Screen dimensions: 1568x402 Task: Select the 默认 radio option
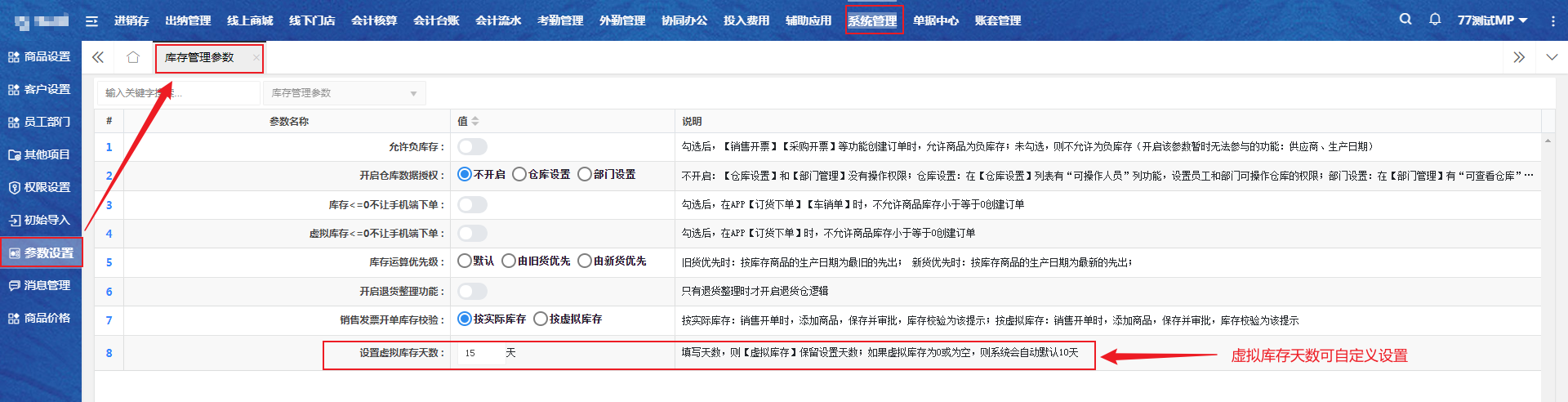pyautogui.click(x=465, y=261)
